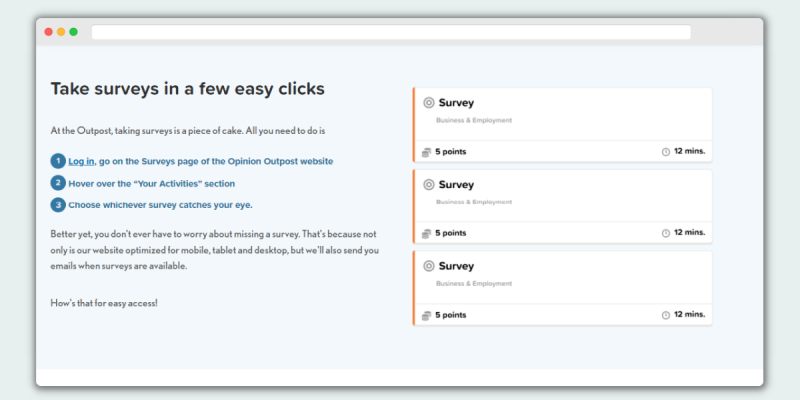
Task: Click the target icon on first Survey card
Action: point(429,103)
